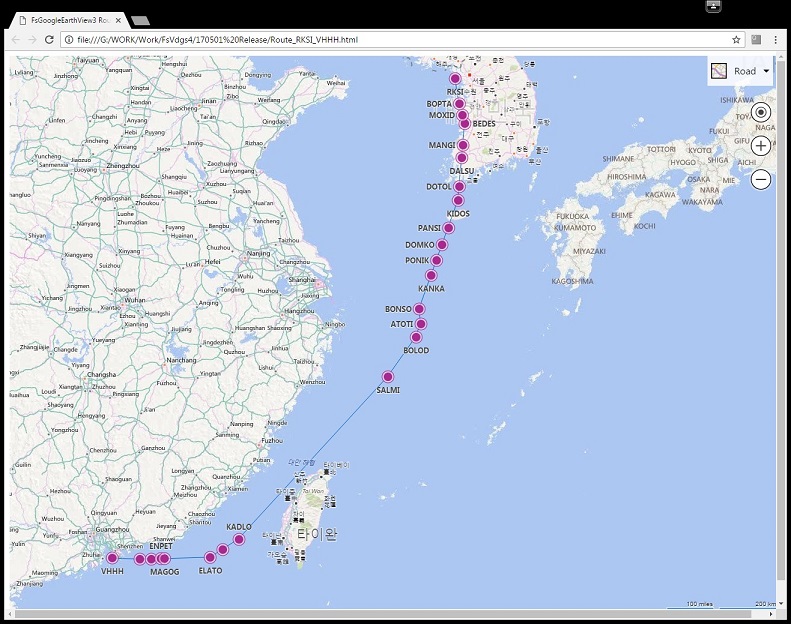
Task: Click the BEDES waypoint marker
Action: coord(465,124)
